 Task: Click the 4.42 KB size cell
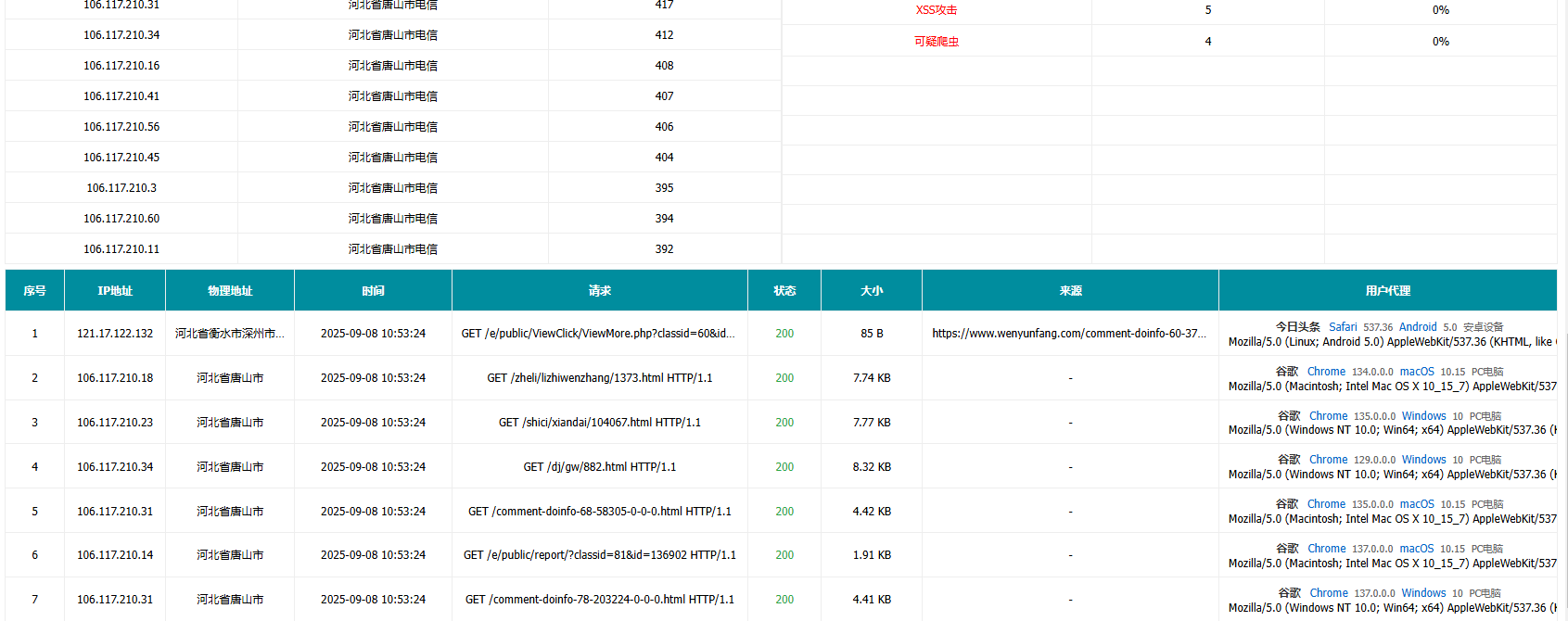click(872, 512)
